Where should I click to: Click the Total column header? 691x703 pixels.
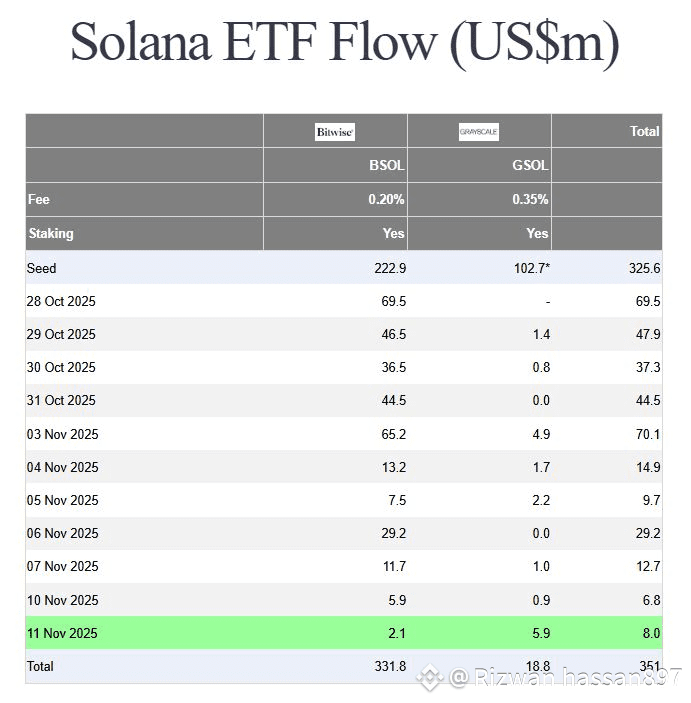pos(645,131)
